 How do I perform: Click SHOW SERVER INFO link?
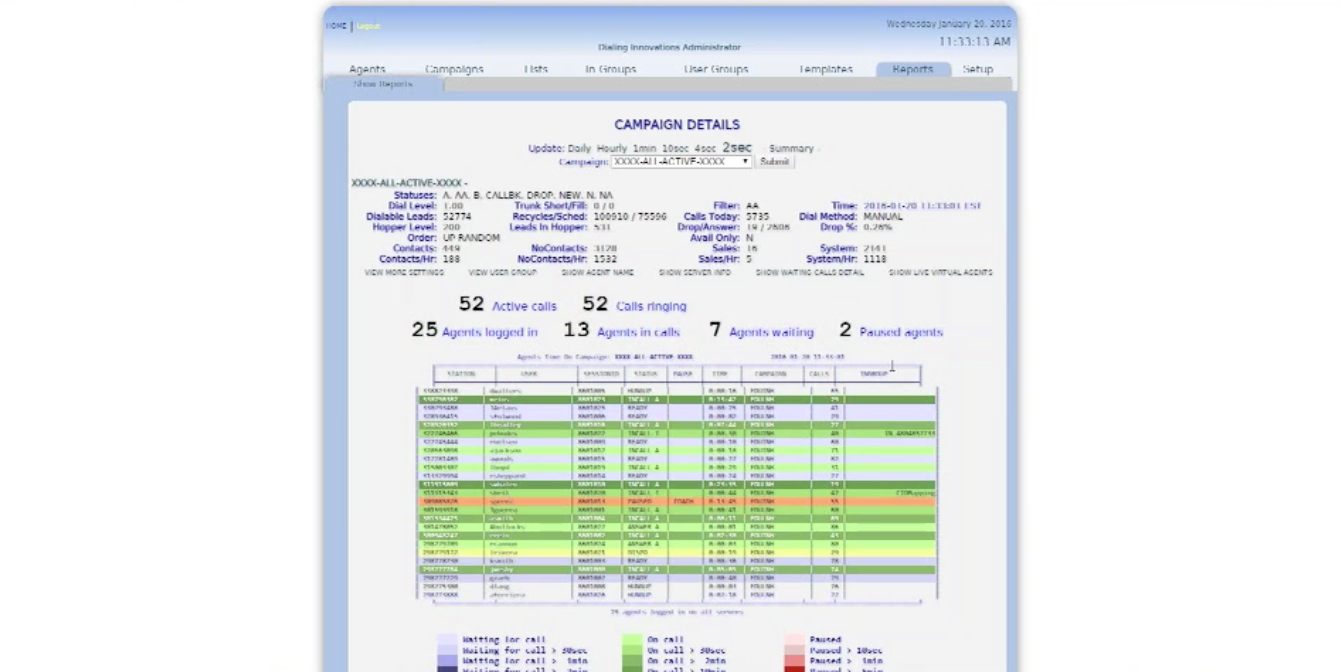tap(695, 272)
